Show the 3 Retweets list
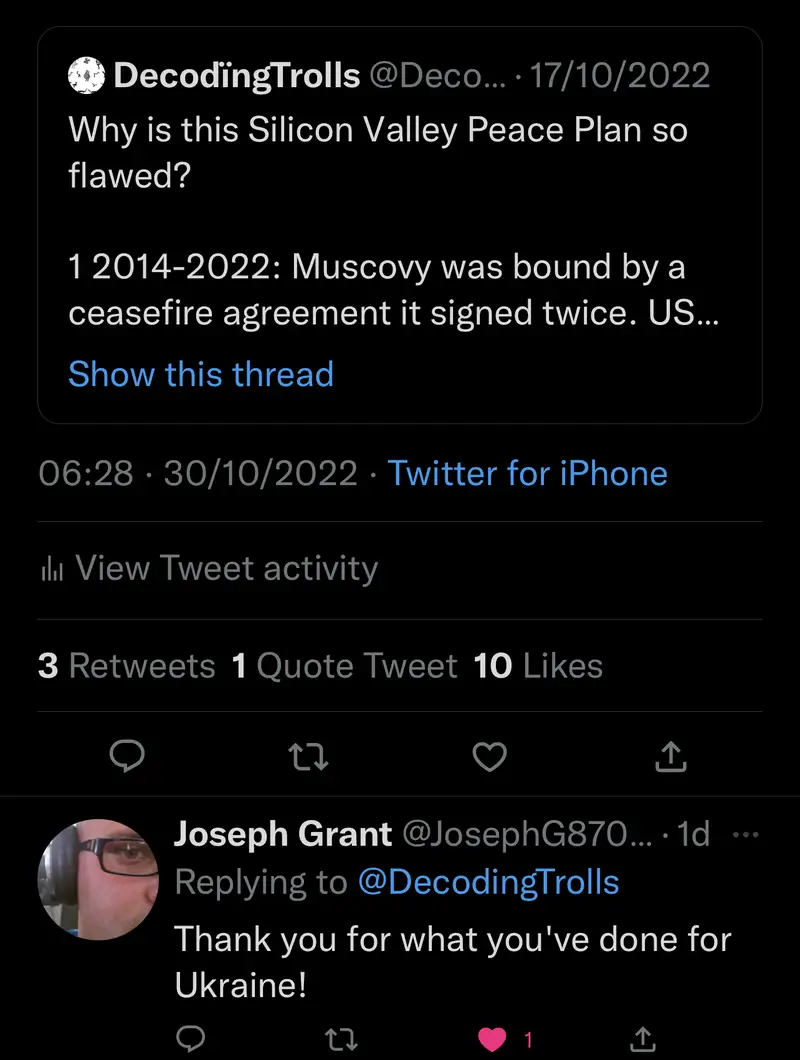800x1060 pixels. [126, 666]
